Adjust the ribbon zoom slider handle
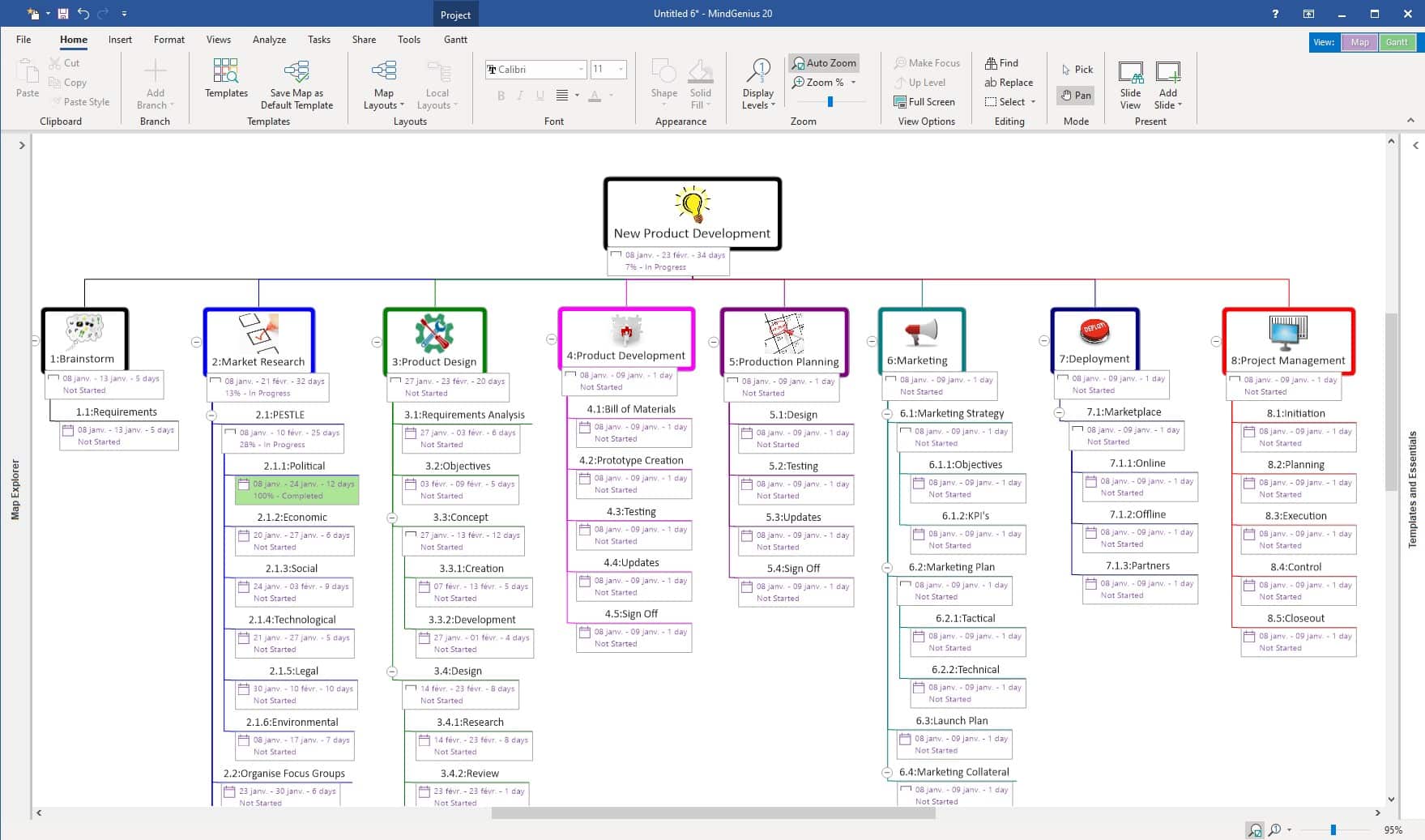This screenshot has width=1425, height=840. click(x=830, y=102)
